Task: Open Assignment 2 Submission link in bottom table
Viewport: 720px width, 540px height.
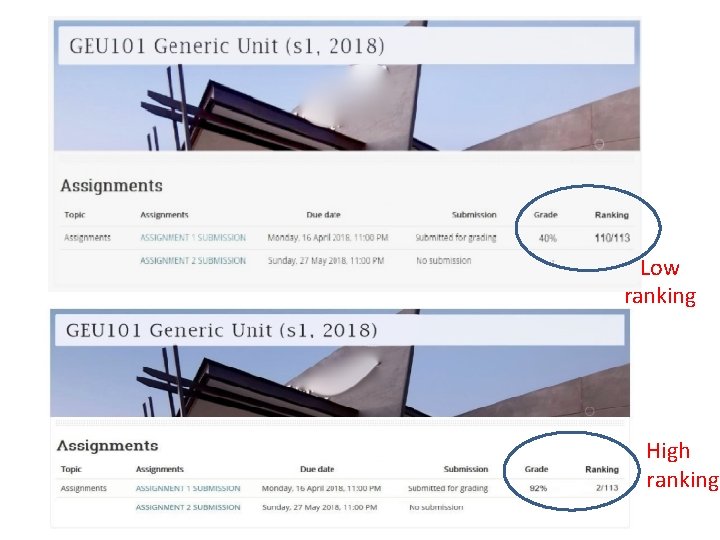Action: point(188,507)
